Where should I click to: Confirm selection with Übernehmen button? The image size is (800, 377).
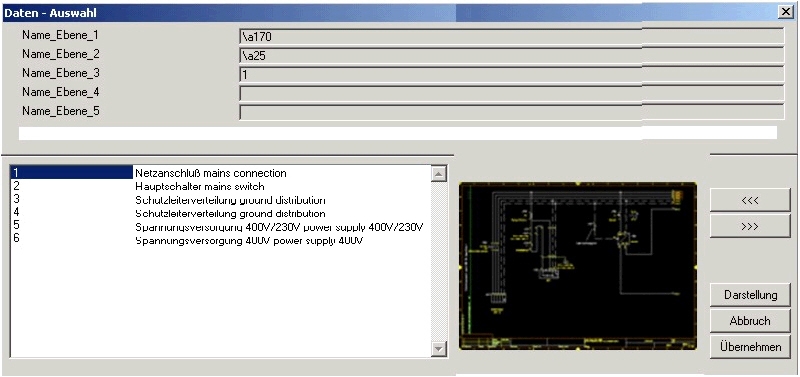pos(750,347)
